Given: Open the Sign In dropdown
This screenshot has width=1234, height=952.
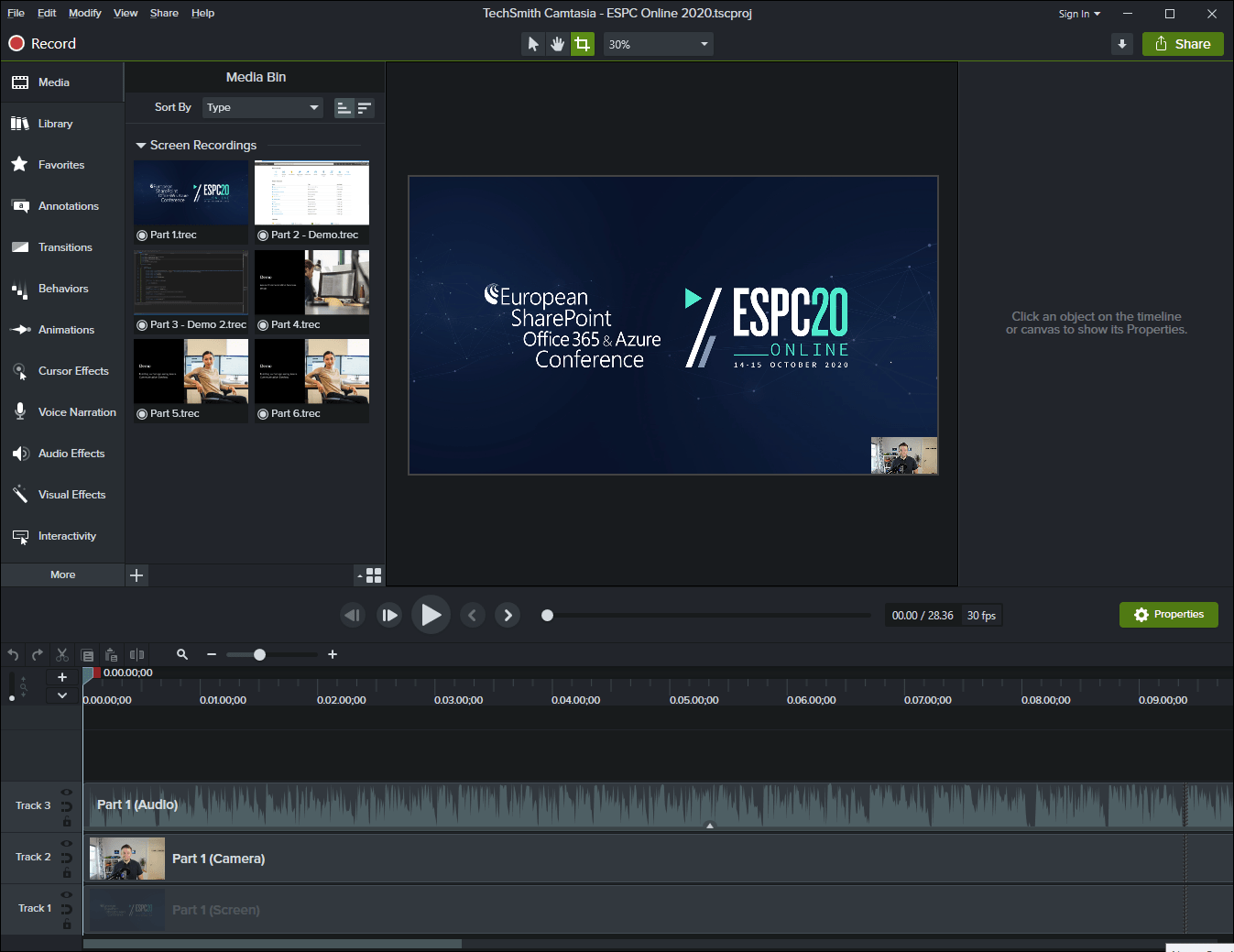Looking at the screenshot, I should tap(1079, 14).
